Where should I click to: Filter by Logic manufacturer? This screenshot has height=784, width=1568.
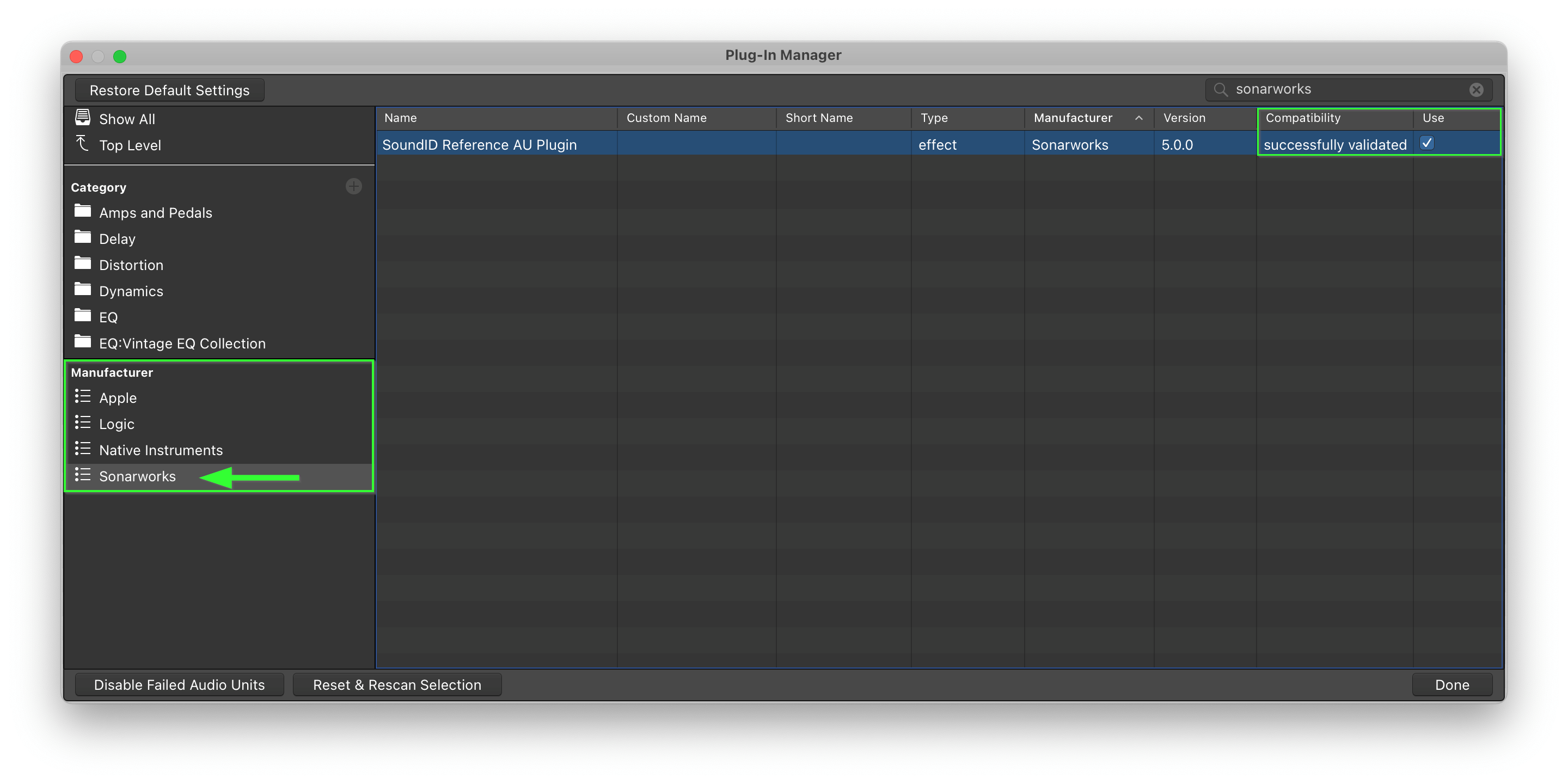[219, 424]
